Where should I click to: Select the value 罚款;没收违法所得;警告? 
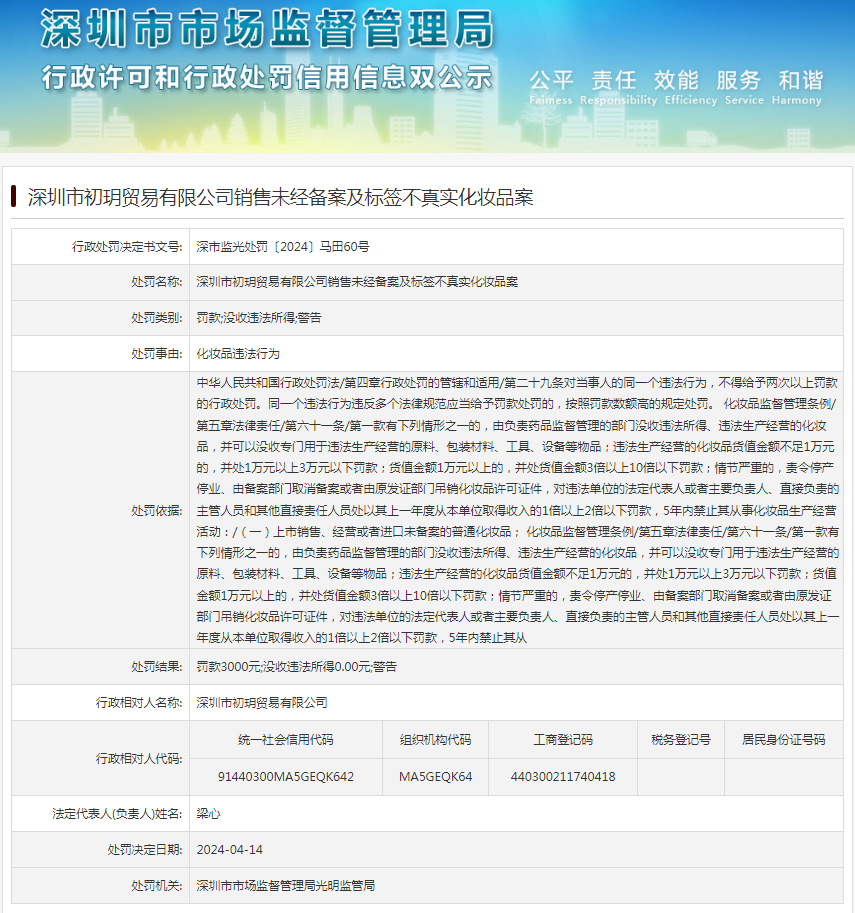(259, 318)
